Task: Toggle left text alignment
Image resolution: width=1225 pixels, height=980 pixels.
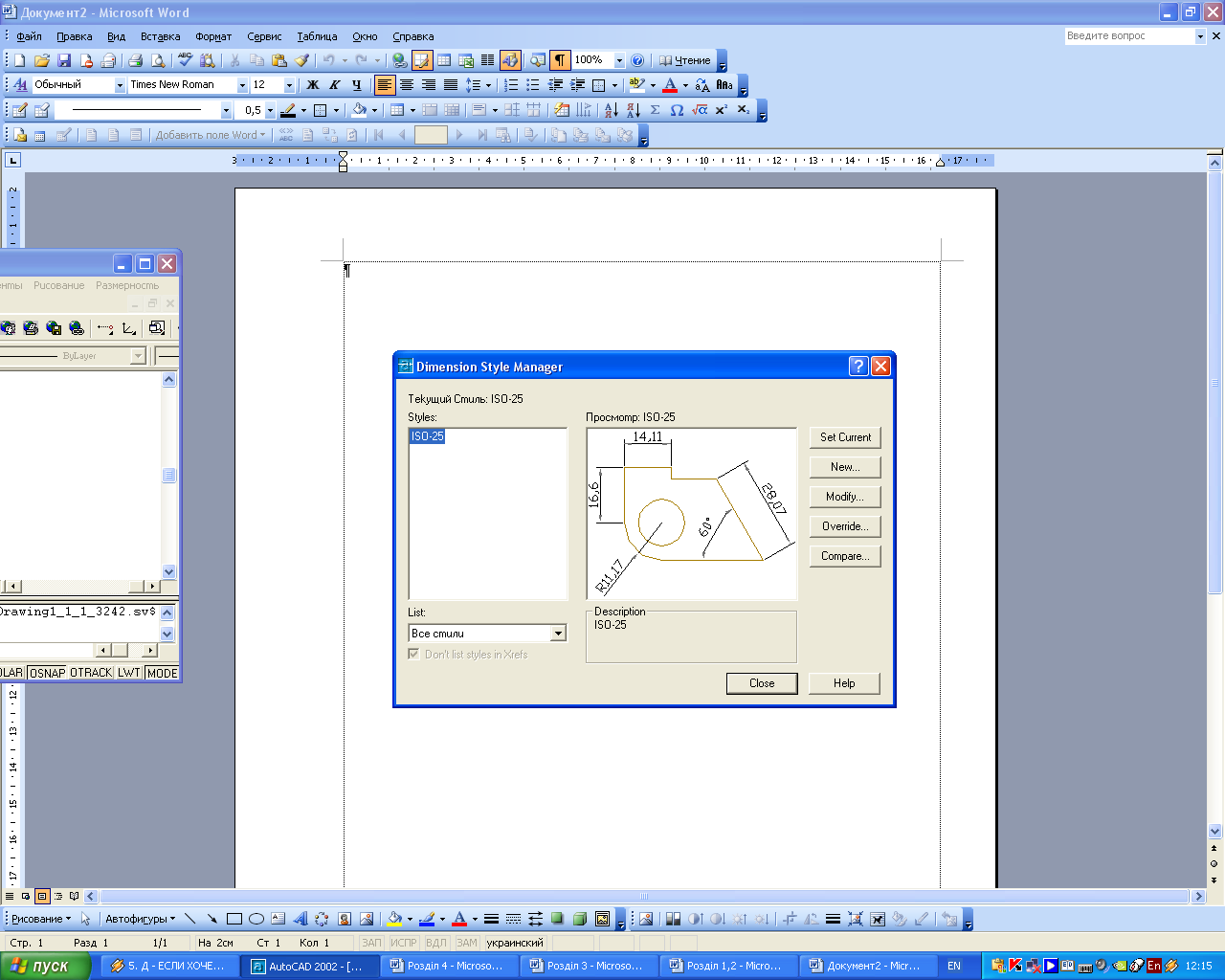Action: pyautogui.click(x=385, y=85)
